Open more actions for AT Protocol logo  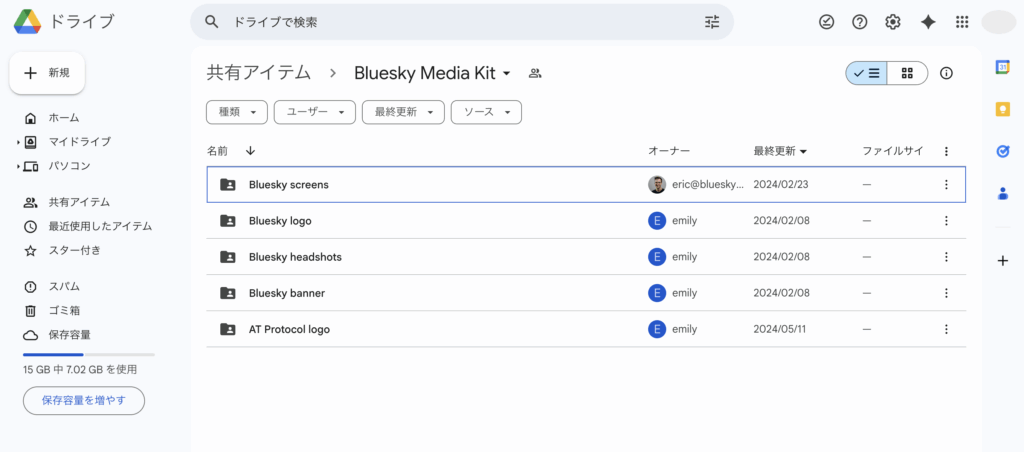[x=946, y=329]
